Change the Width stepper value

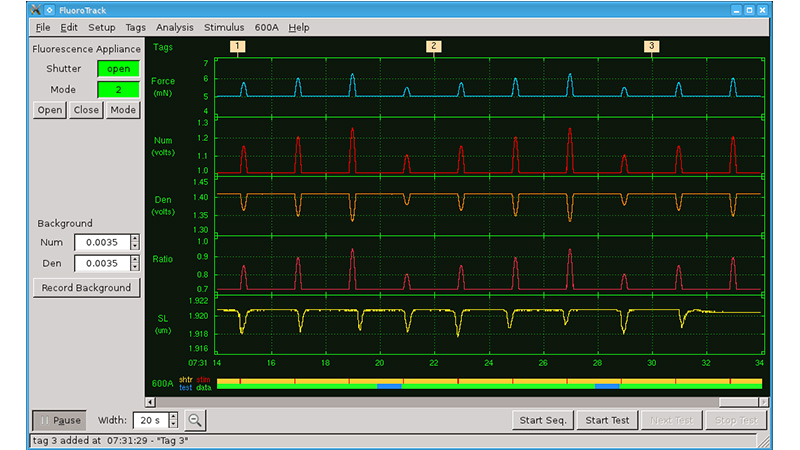(x=173, y=420)
